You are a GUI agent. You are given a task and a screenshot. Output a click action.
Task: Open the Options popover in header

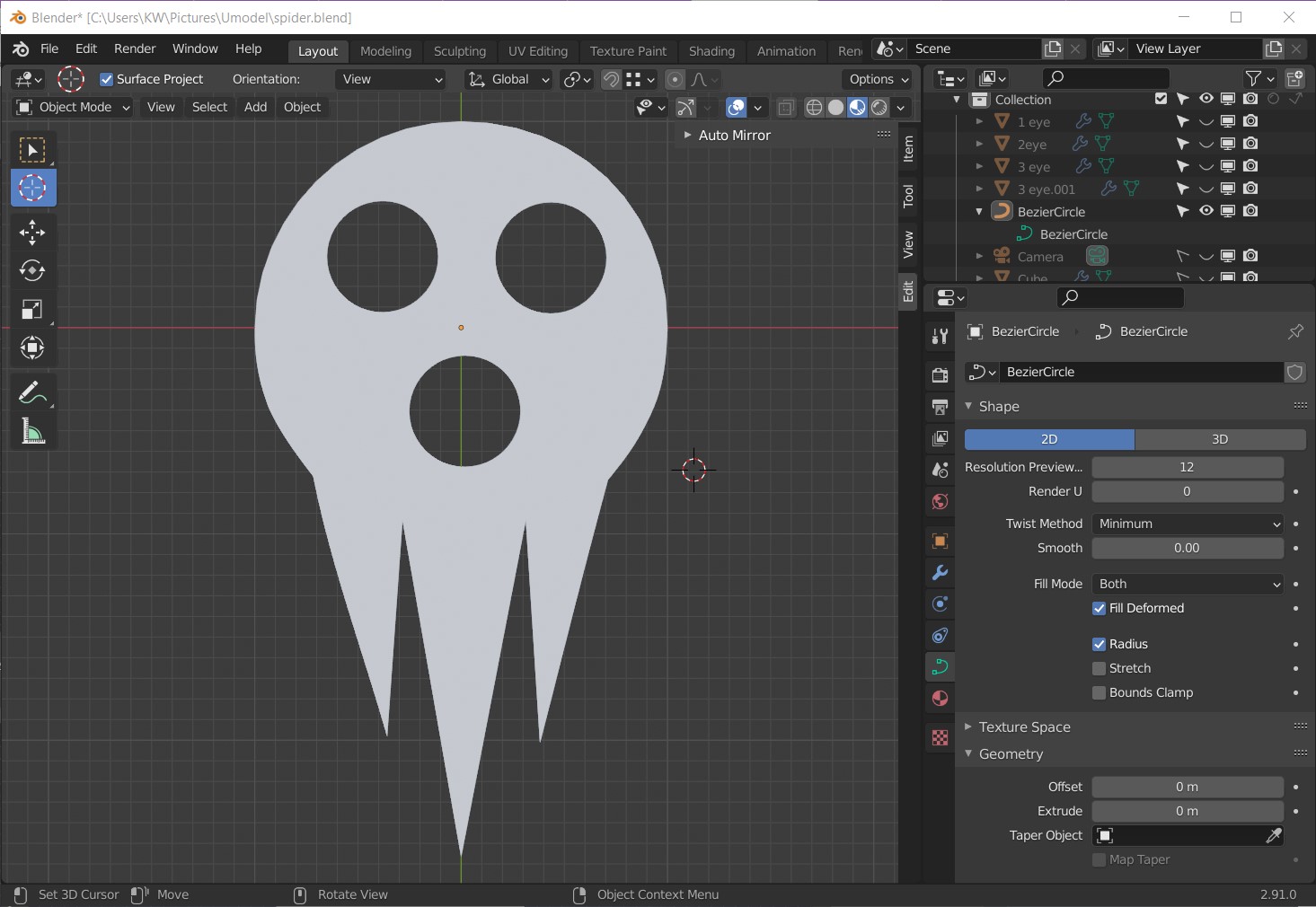click(x=879, y=79)
